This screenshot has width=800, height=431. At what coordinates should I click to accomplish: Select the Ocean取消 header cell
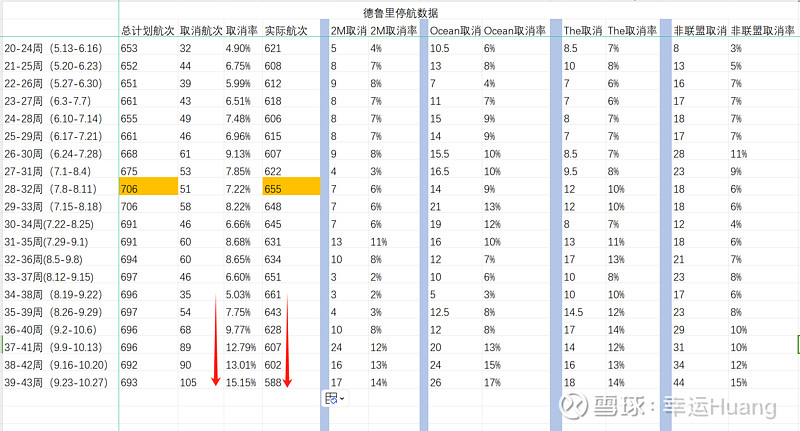click(455, 31)
